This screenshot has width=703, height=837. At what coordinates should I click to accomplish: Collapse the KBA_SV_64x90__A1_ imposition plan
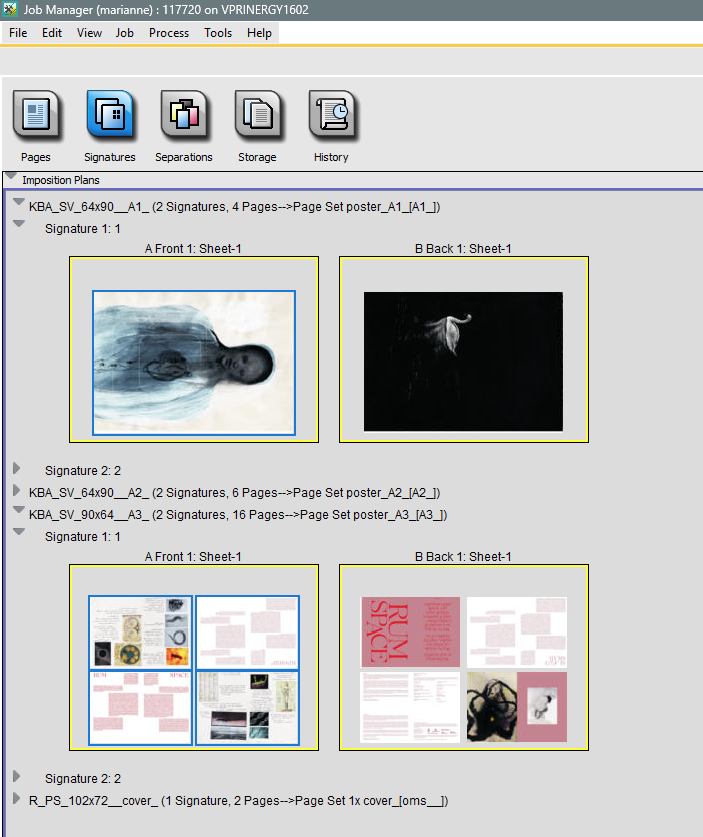(19, 202)
